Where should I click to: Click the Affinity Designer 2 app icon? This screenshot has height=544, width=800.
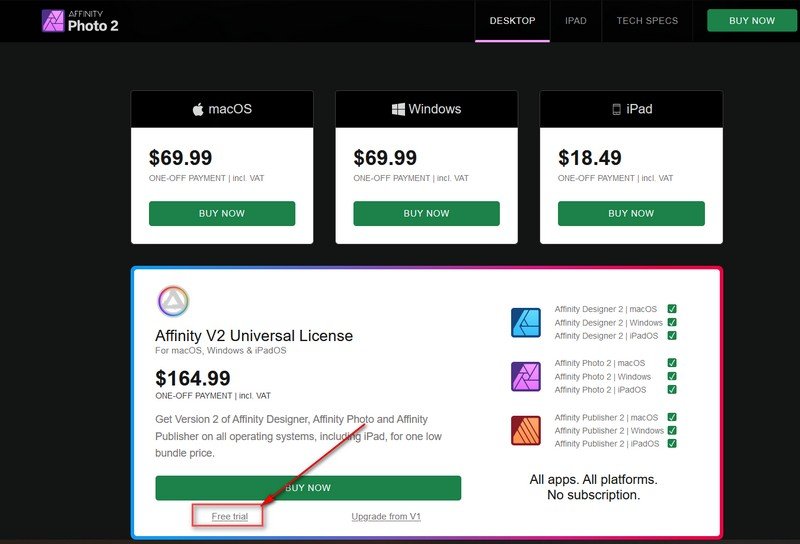[526, 323]
